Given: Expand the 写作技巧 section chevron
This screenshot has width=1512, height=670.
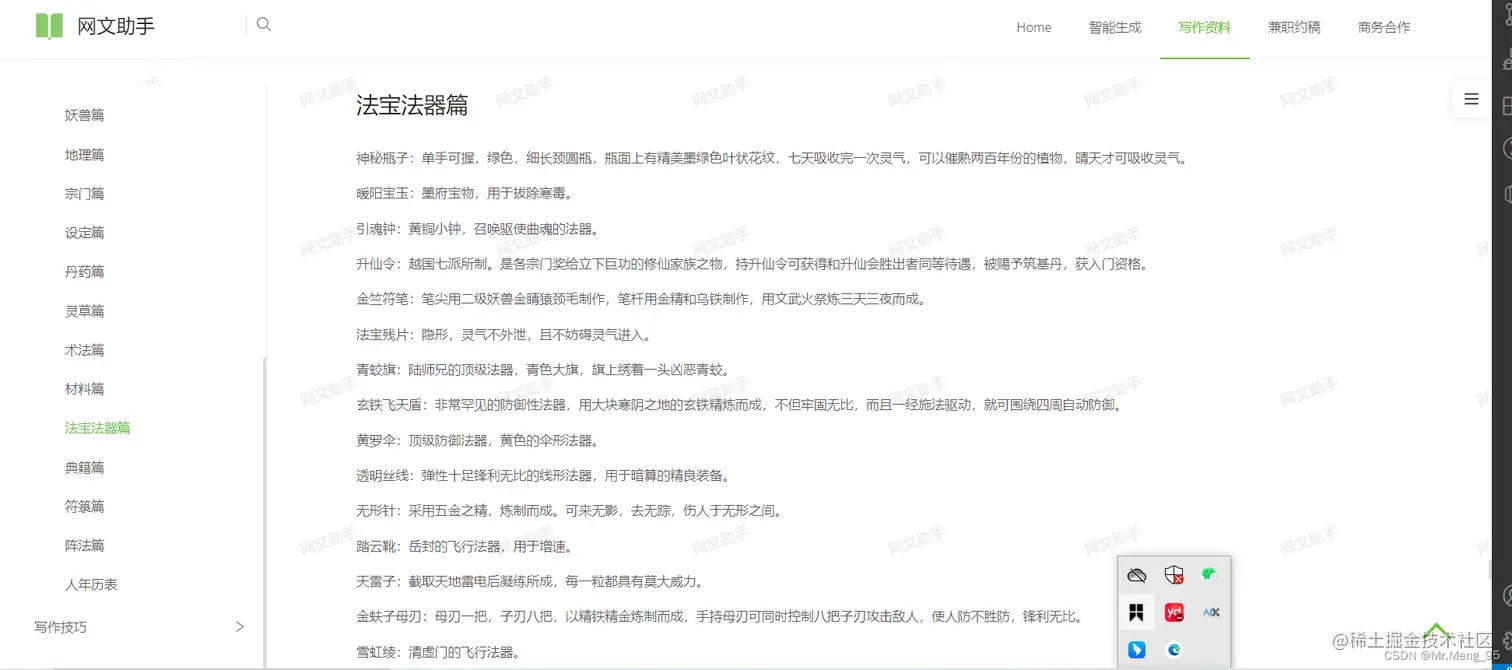Looking at the screenshot, I should click(240, 626).
